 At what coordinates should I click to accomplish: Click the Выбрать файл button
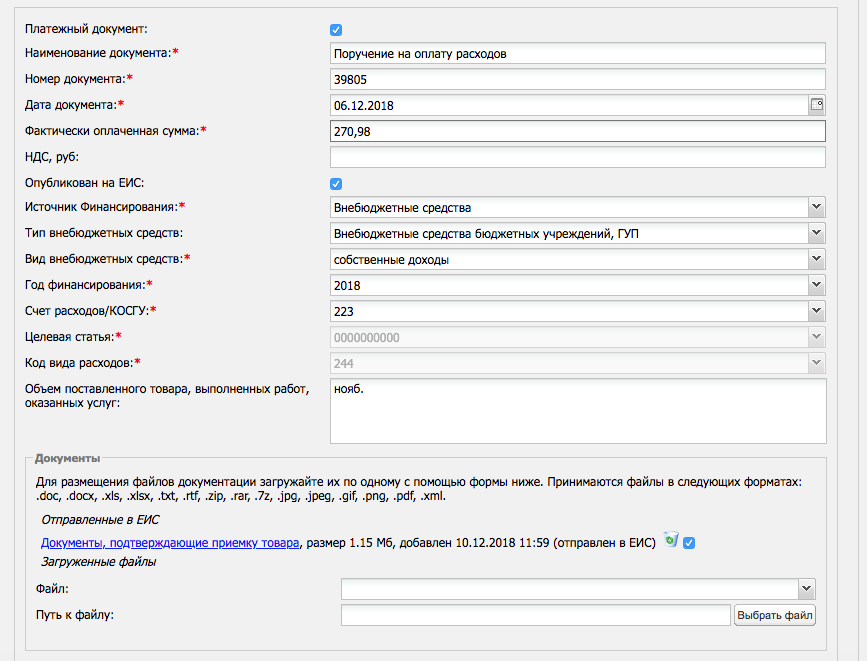[774, 615]
